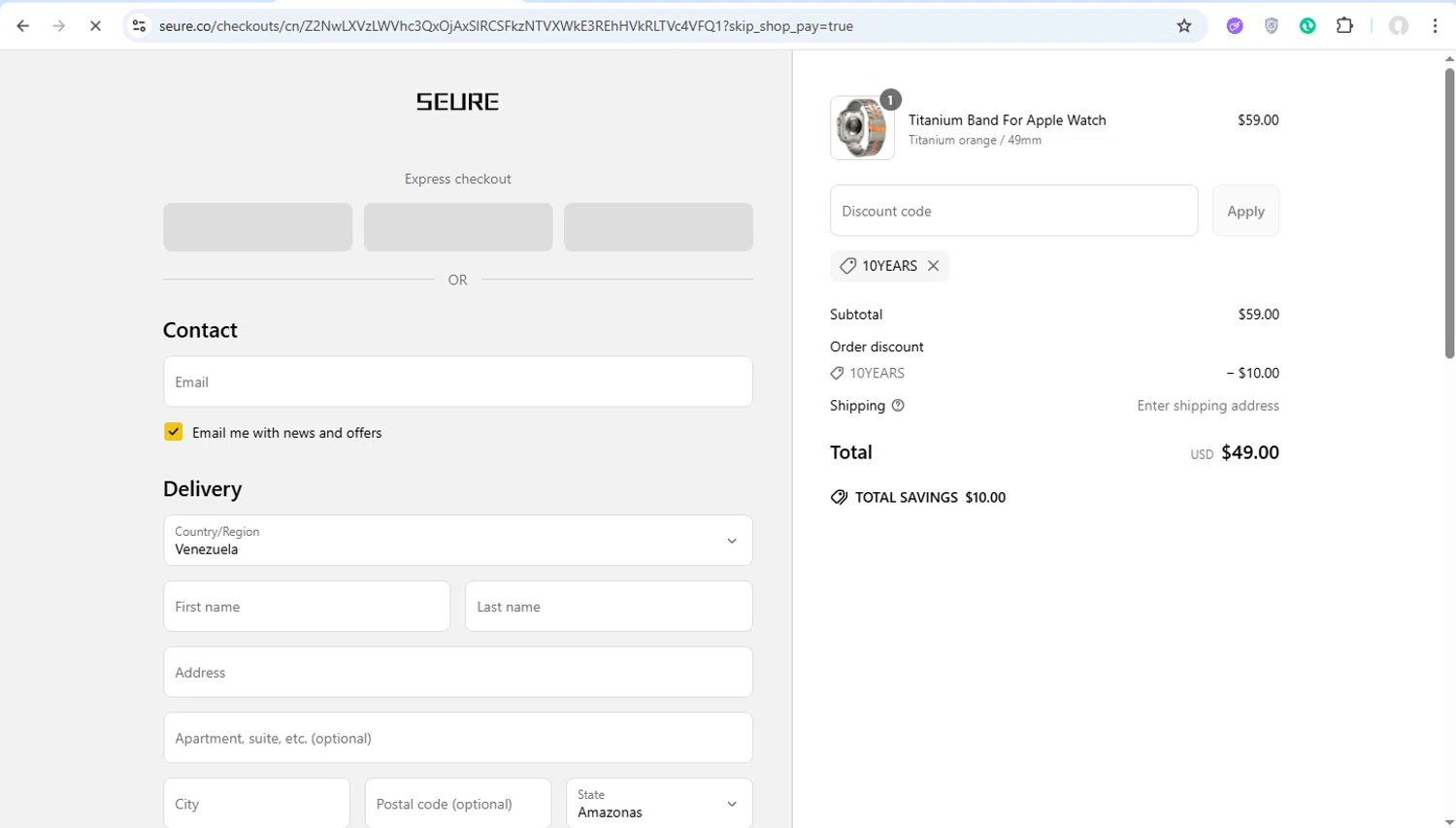
Task: Click the SEURE store logo
Action: tap(457, 102)
